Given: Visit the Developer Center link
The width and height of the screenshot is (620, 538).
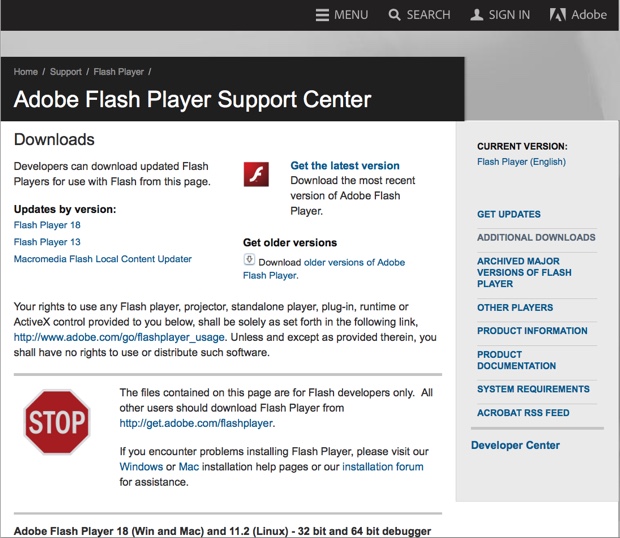Looking at the screenshot, I should (x=515, y=445).
